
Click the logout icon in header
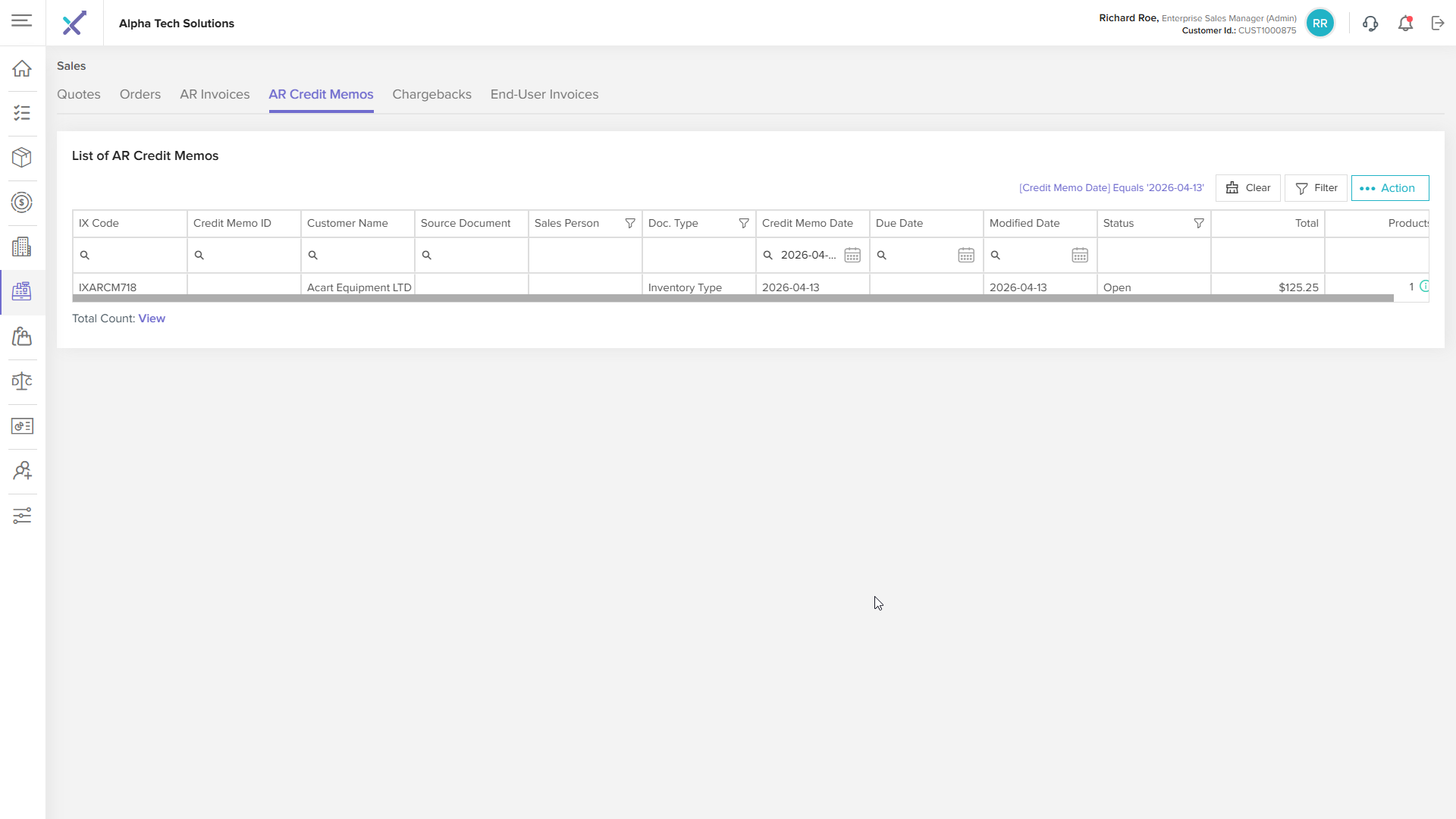coord(1438,24)
